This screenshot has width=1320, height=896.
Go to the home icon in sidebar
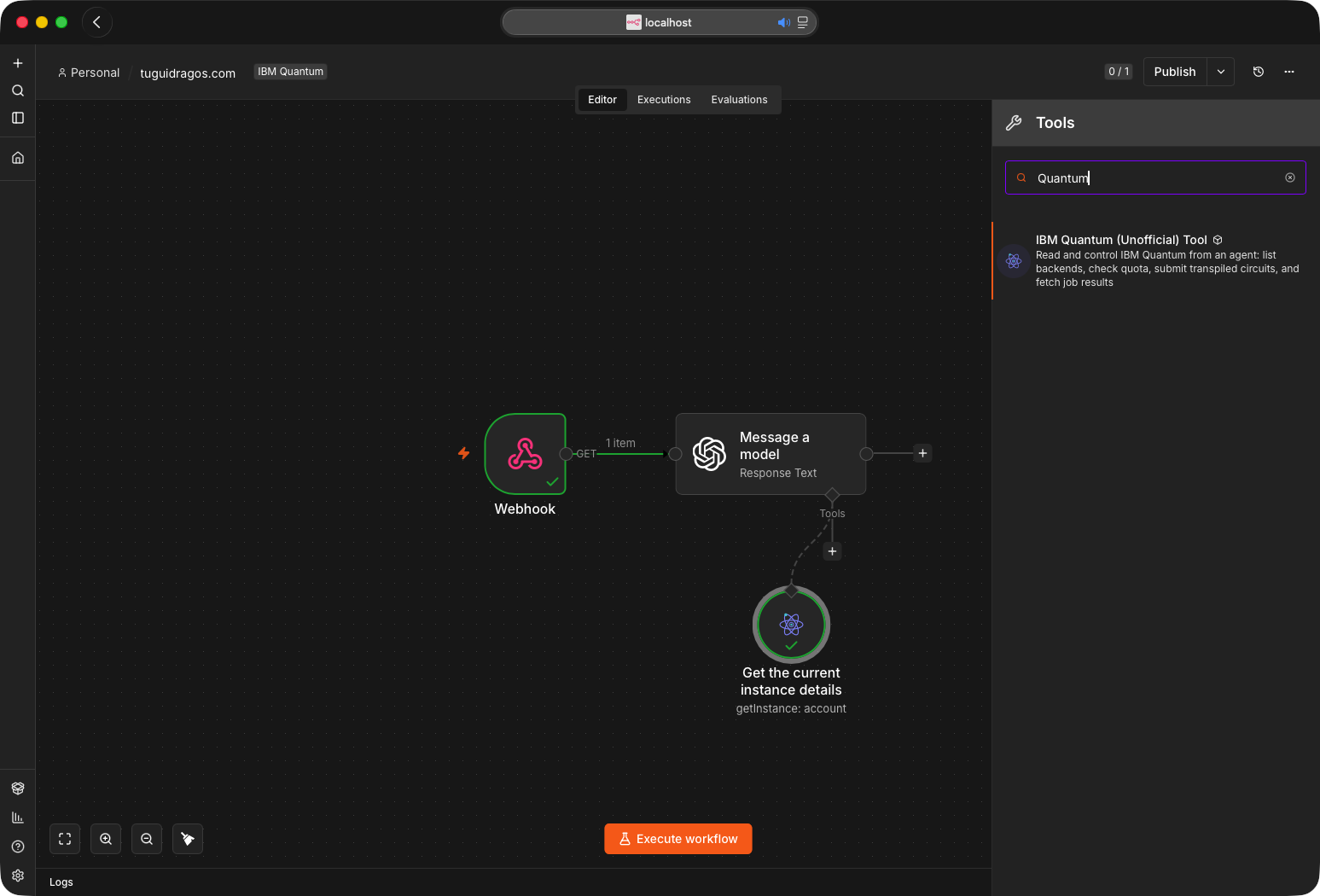pos(18,158)
